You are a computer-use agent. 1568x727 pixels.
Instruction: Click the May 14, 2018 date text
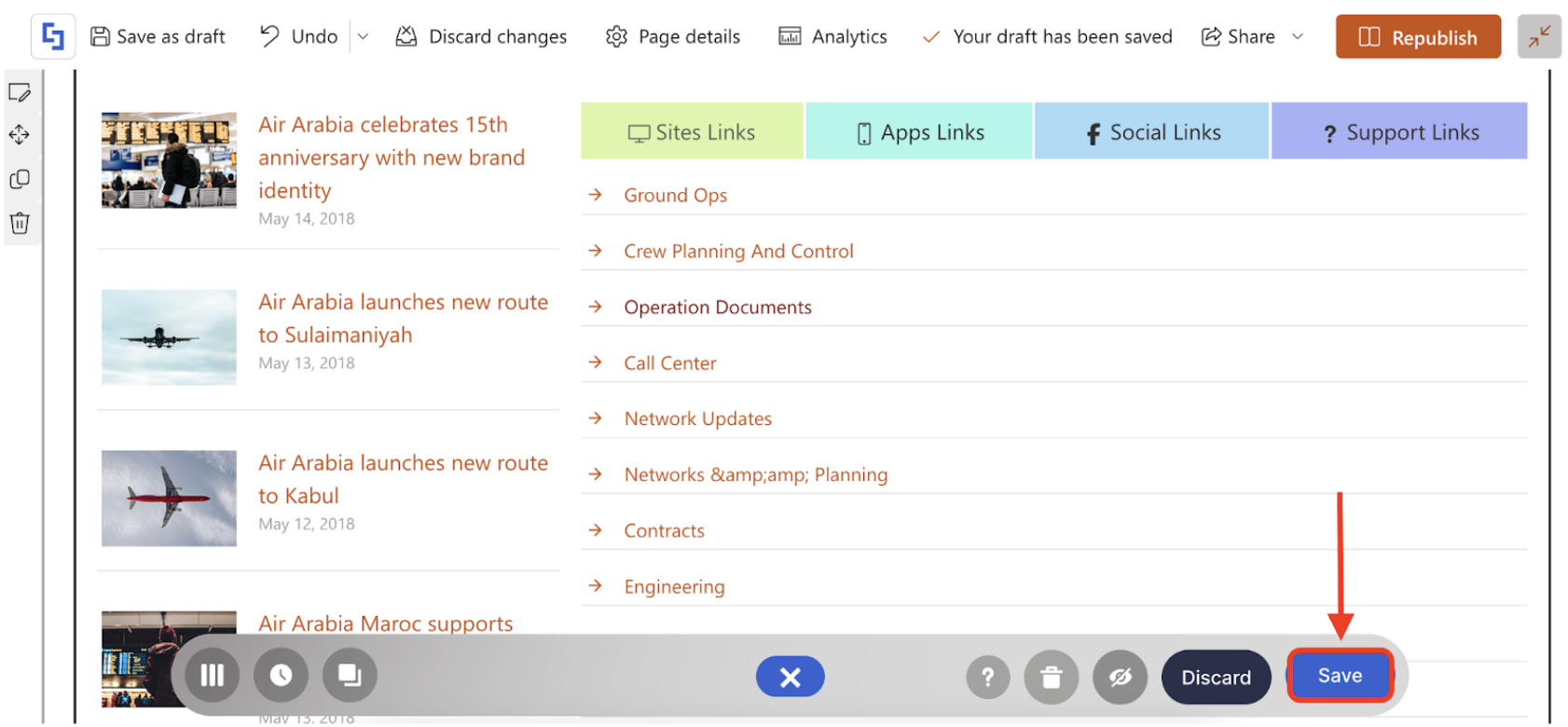click(x=307, y=219)
